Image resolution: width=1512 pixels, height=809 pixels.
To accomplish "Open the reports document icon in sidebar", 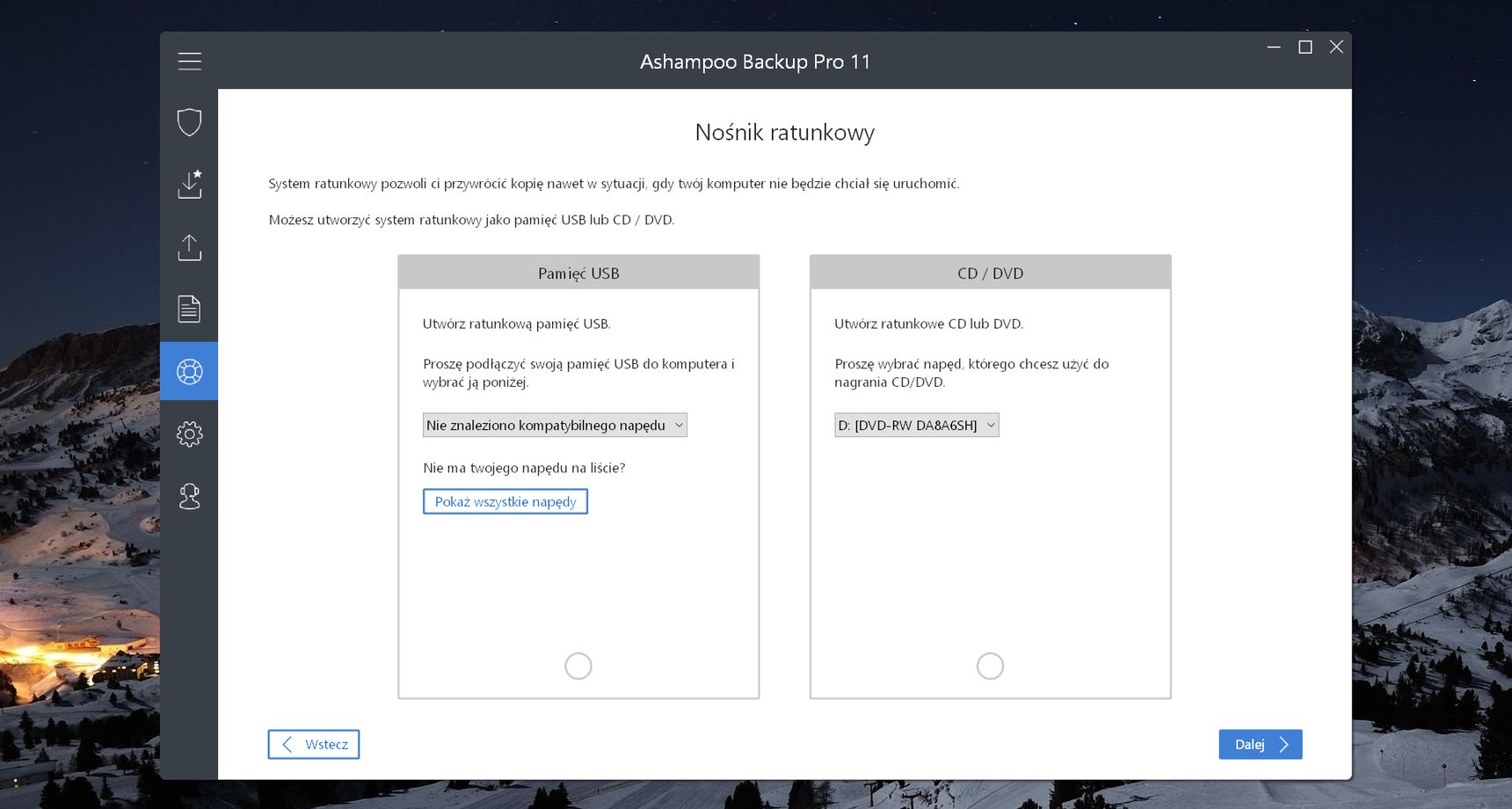I will pyautogui.click(x=189, y=309).
